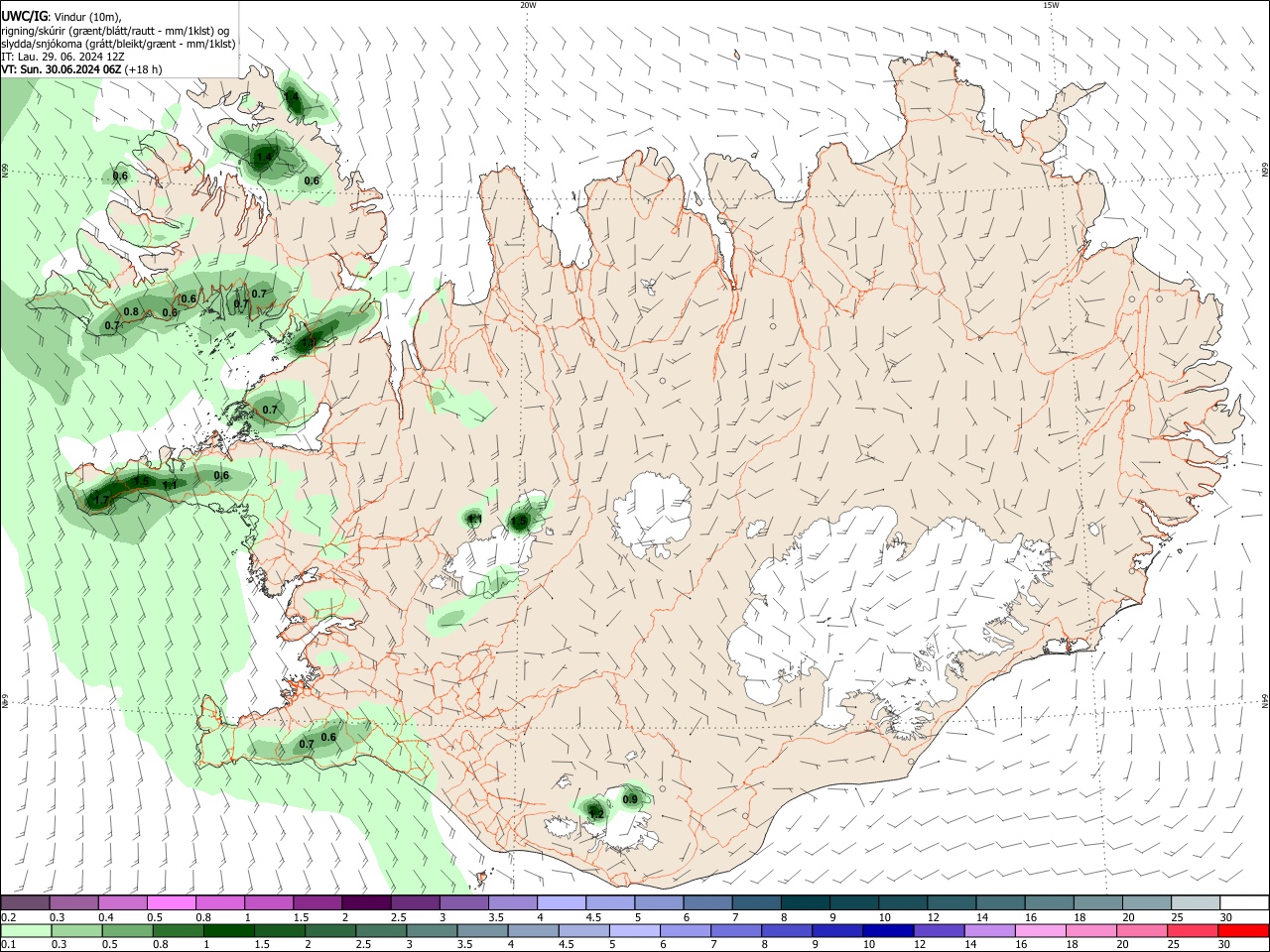
Task: Click the 'slydda/snjókoma' legend description line
Action: [118, 44]
